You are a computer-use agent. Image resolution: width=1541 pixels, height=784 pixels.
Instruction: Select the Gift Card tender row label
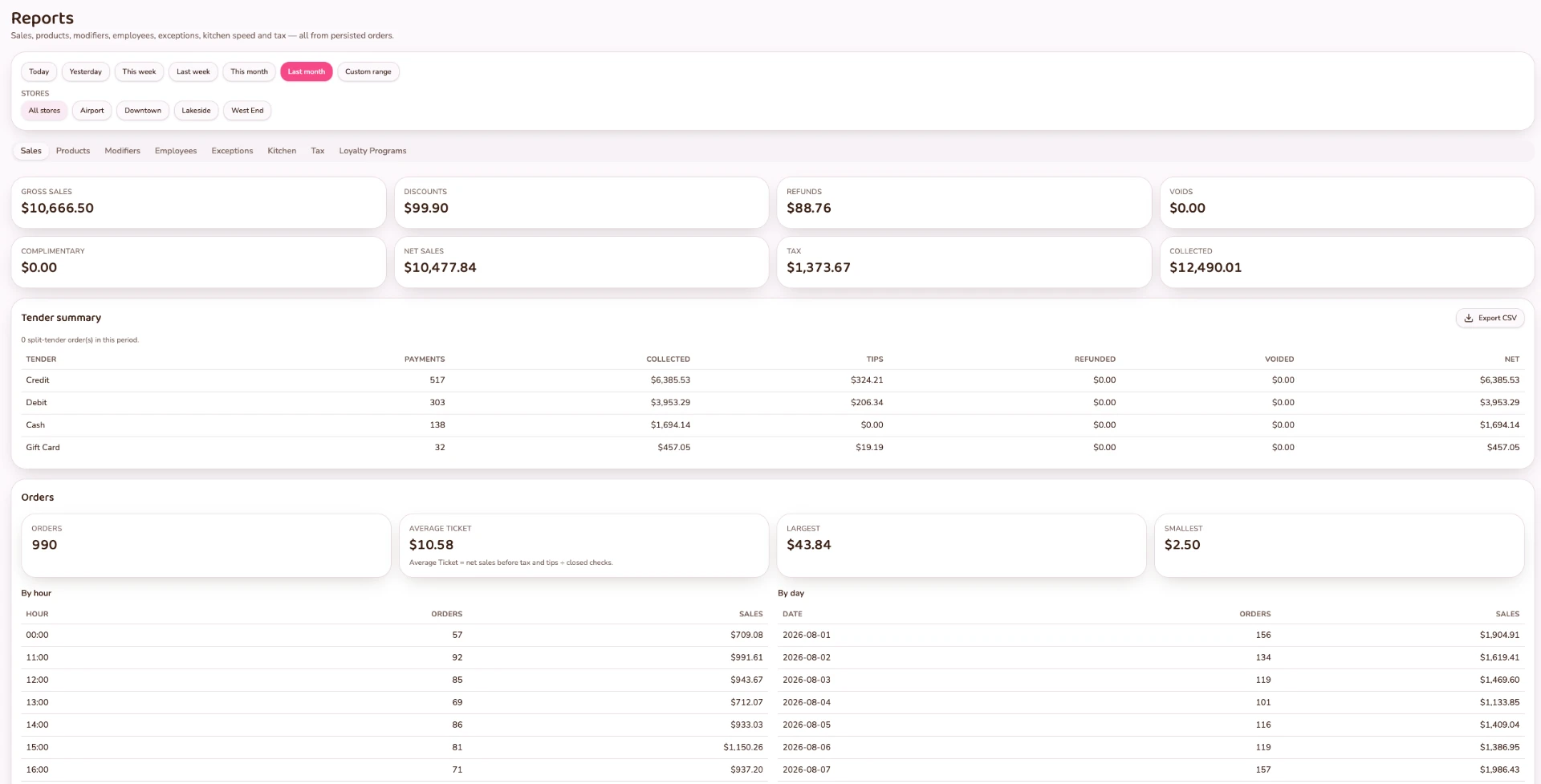click(x=43, y=448)
